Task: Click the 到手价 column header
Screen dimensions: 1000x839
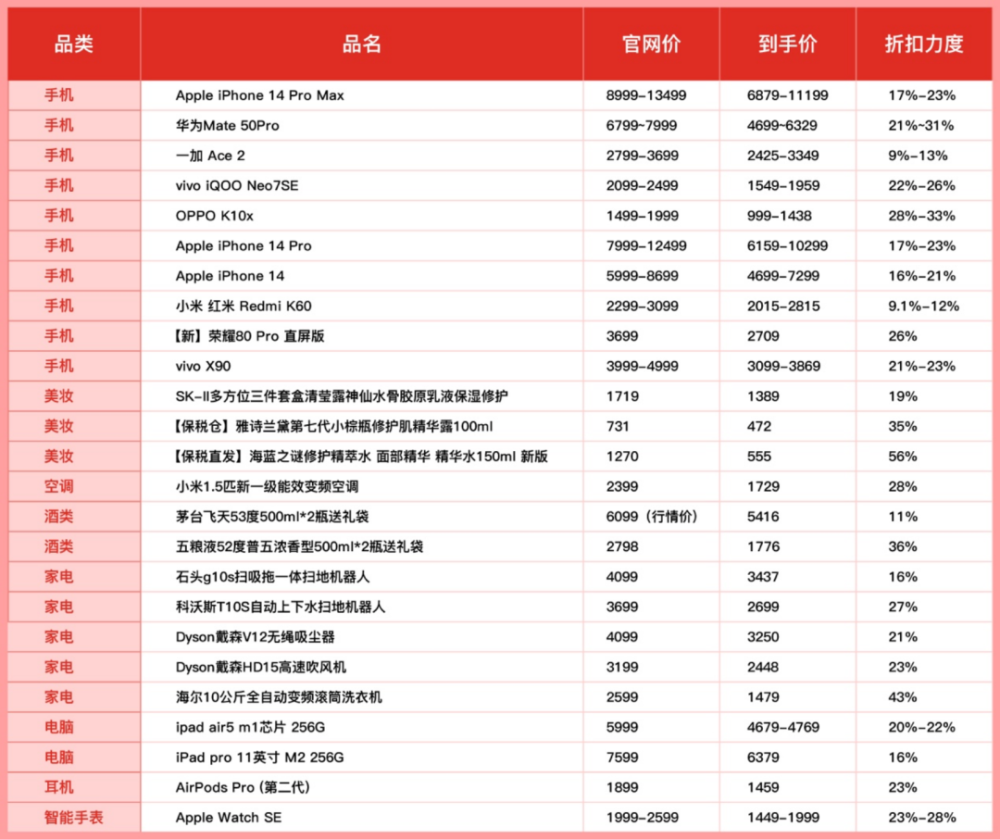Action: tap(788, 43)
